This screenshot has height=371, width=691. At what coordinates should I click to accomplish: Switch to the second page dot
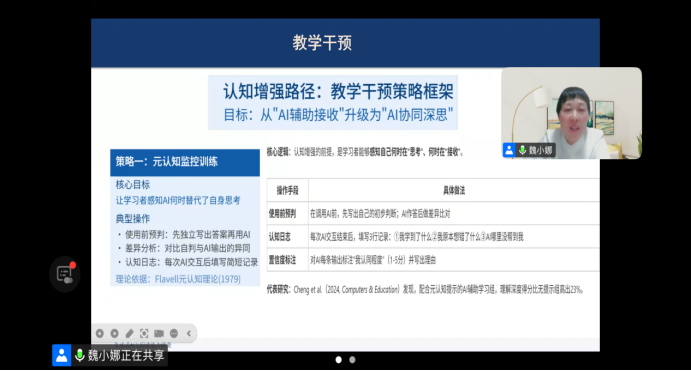352,360
